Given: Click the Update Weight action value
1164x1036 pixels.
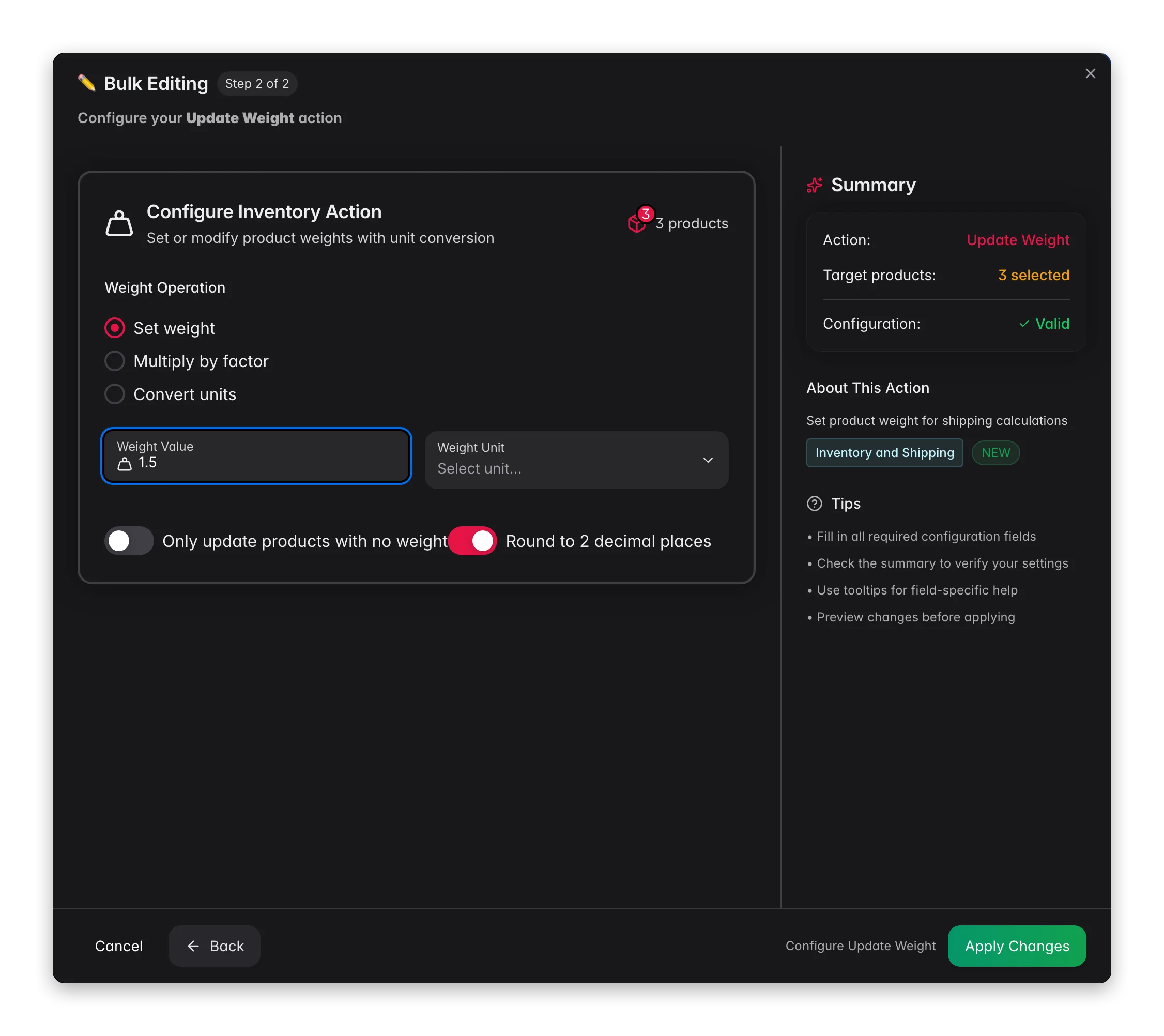Looking at the screenshot, I should pos(1018,240).
